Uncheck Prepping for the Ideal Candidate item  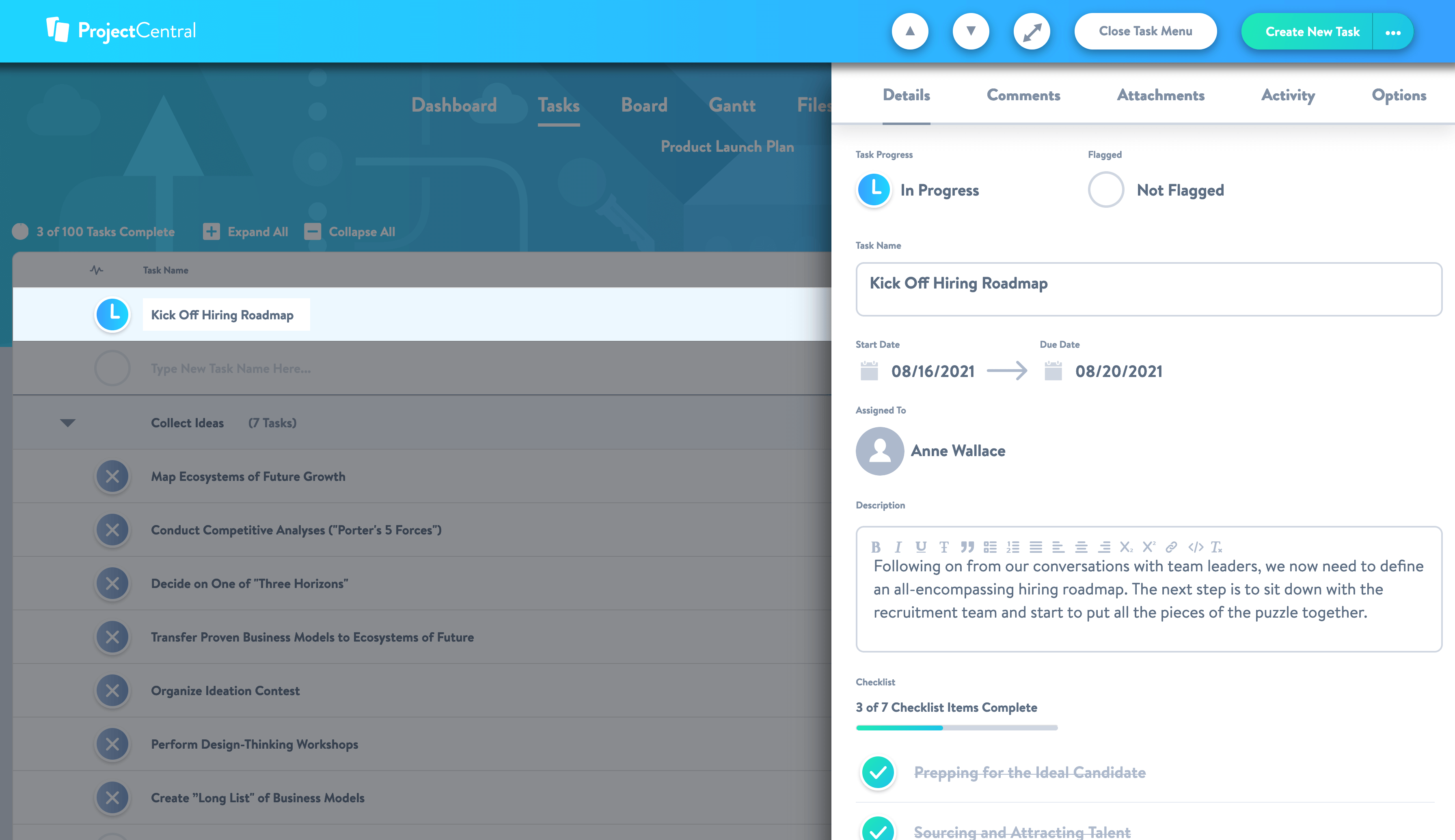pyautogui.click(x=878, y=772)
